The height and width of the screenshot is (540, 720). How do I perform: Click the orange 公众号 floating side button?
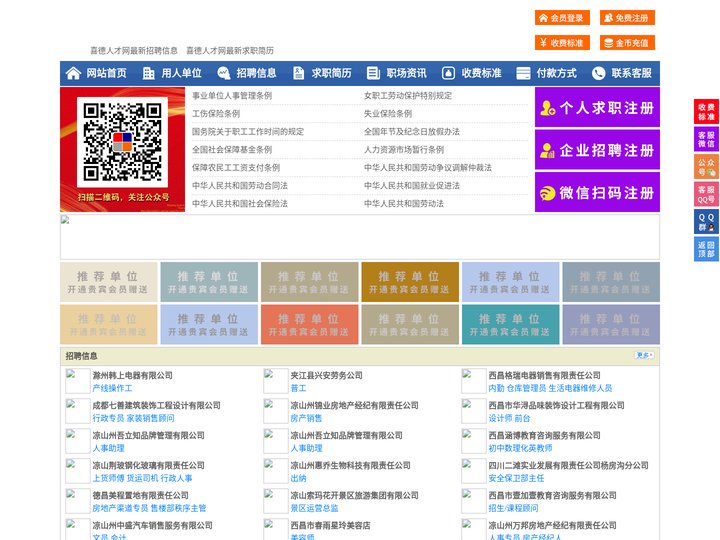[706, 167]
